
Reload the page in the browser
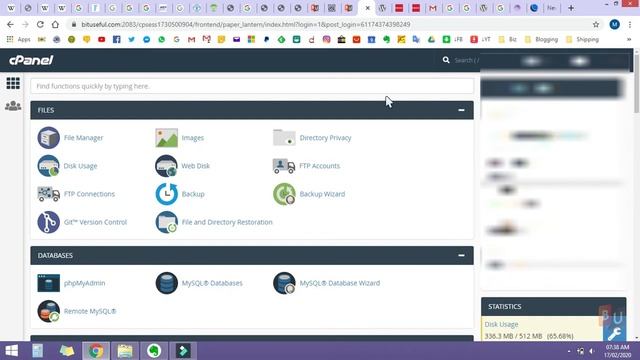click(x=40, y=24)
